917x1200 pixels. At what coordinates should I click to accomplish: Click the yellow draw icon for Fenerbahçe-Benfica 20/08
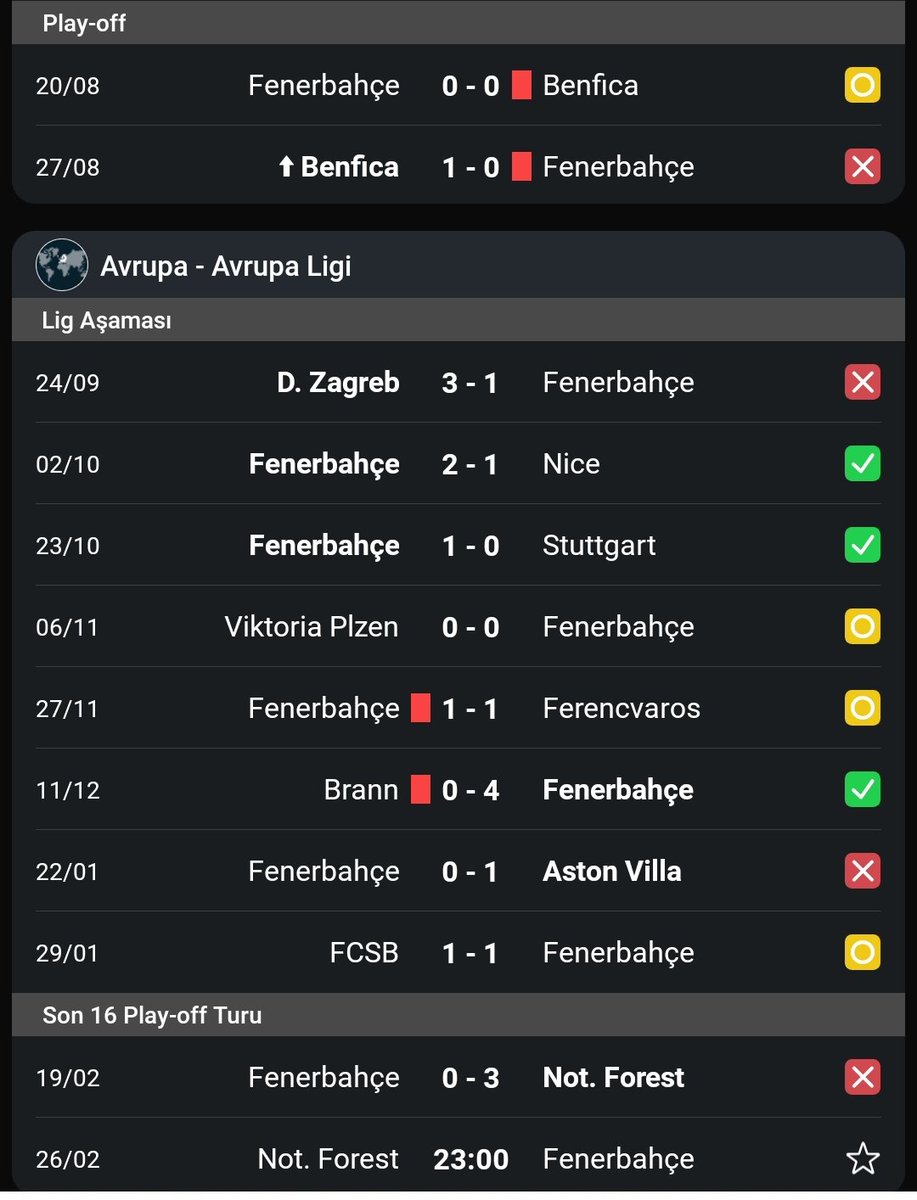pyautogui.click(x=862, y=85)
